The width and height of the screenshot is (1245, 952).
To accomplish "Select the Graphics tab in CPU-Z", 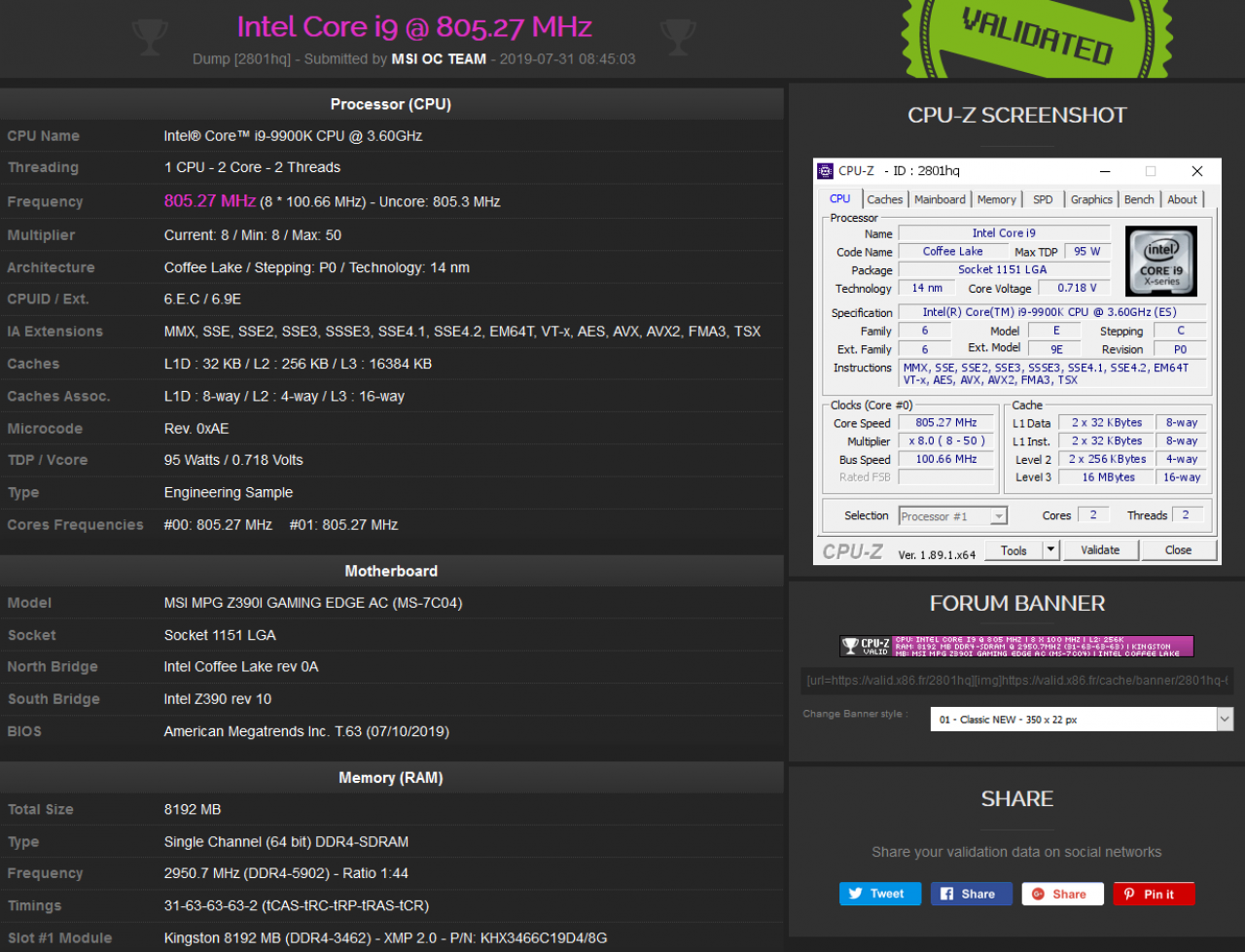I will 1091,199.
